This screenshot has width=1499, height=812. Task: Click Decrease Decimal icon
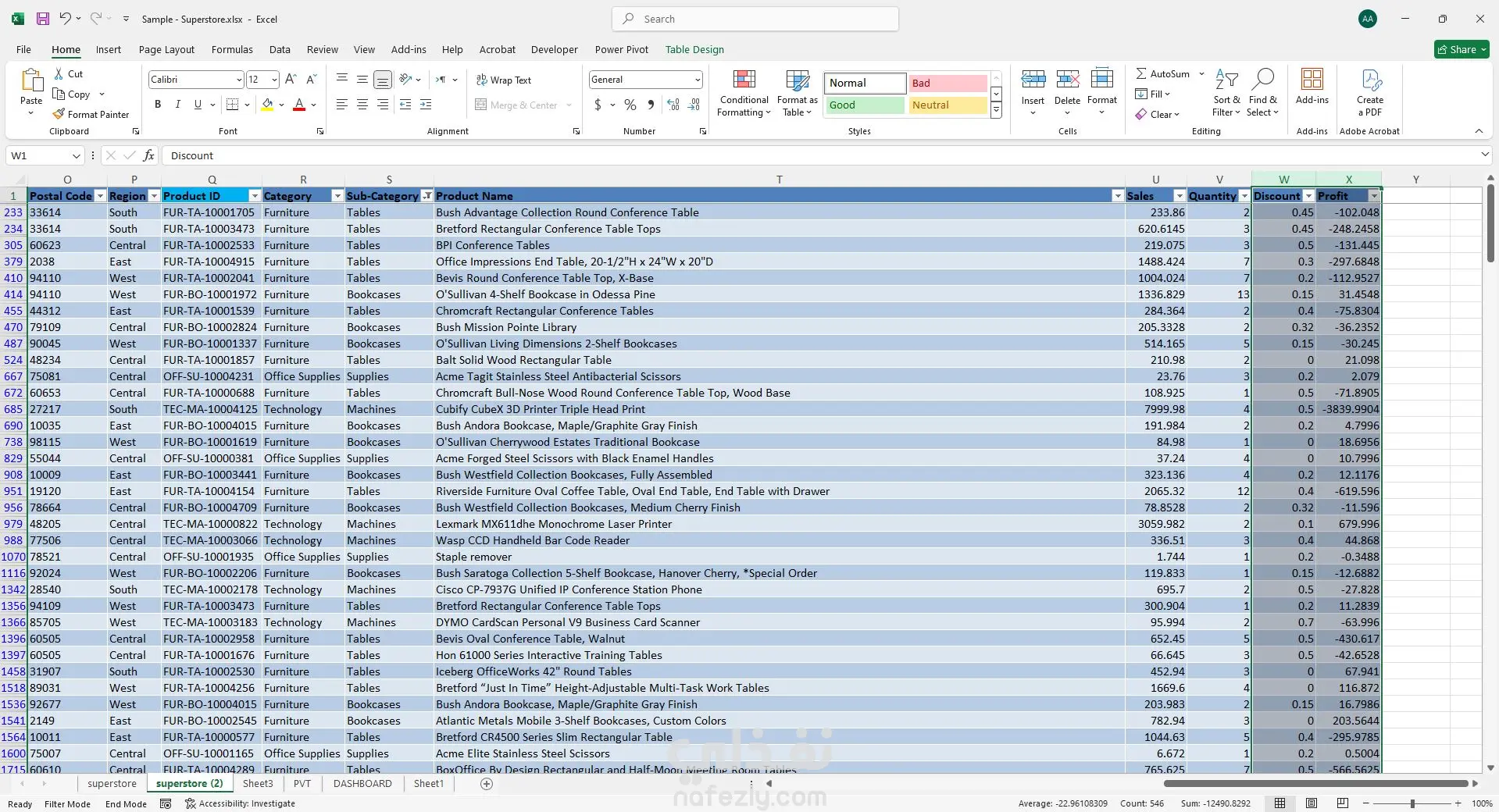694,105
